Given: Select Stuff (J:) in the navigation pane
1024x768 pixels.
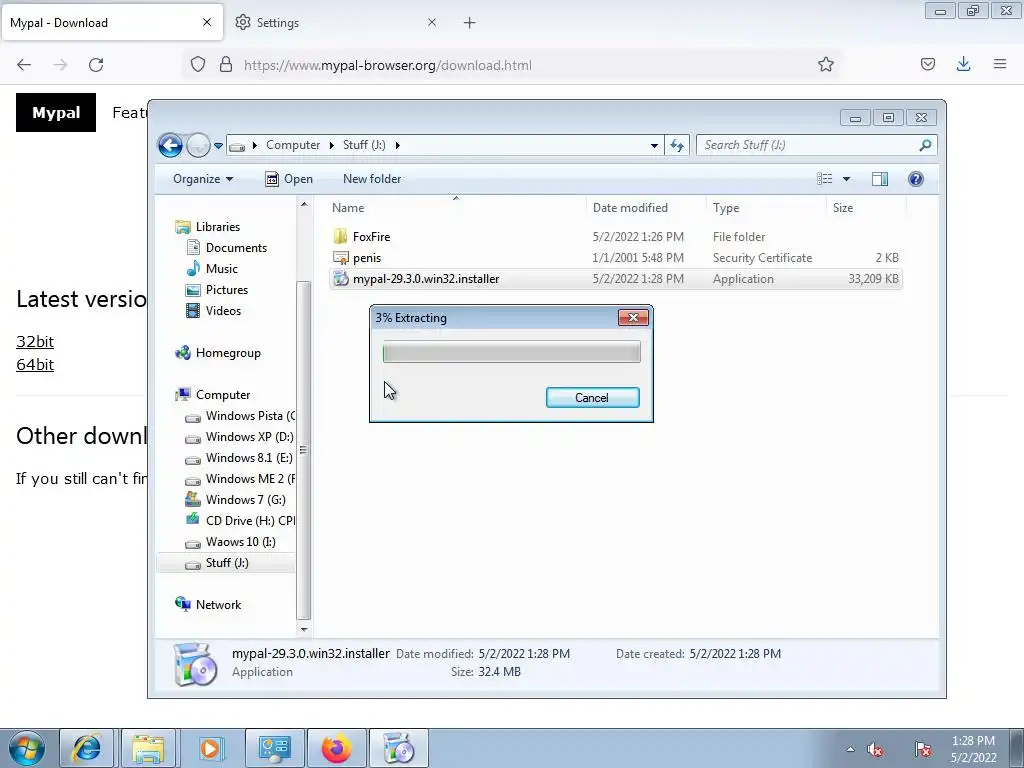Looking at the screenshot, I should 226,563.
